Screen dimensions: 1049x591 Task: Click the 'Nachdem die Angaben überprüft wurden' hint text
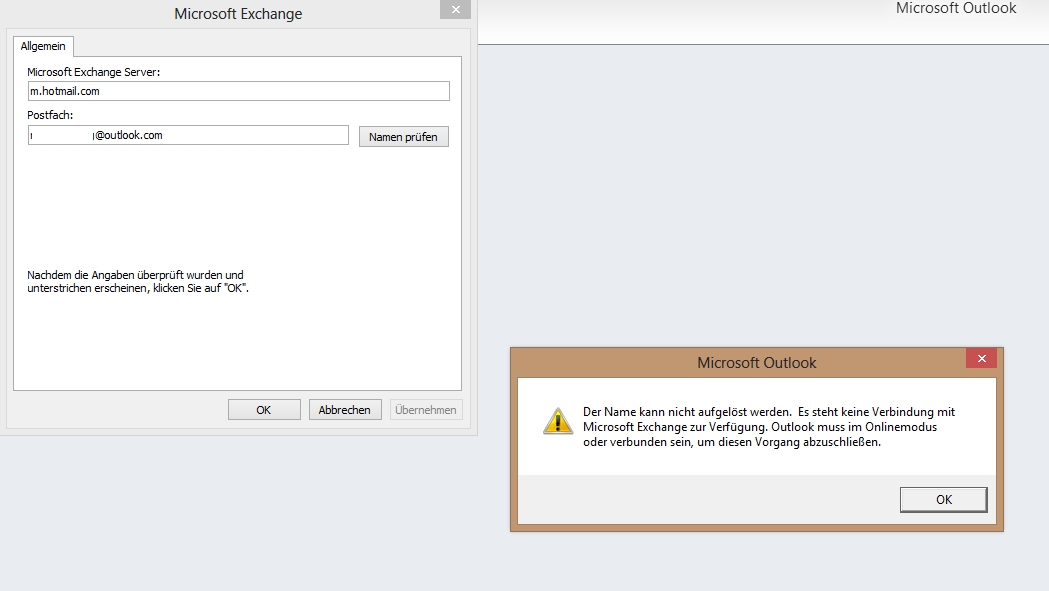point(138,282)
